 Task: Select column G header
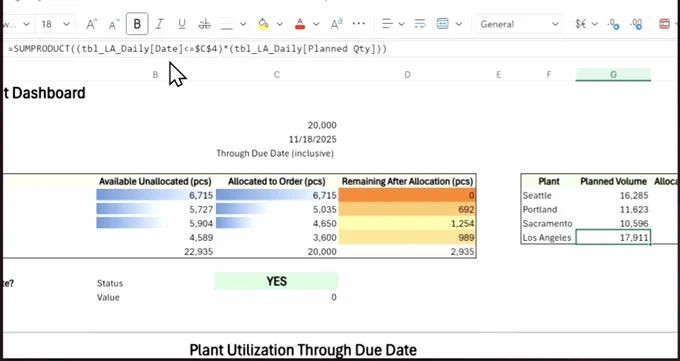[x=613, y=75]
